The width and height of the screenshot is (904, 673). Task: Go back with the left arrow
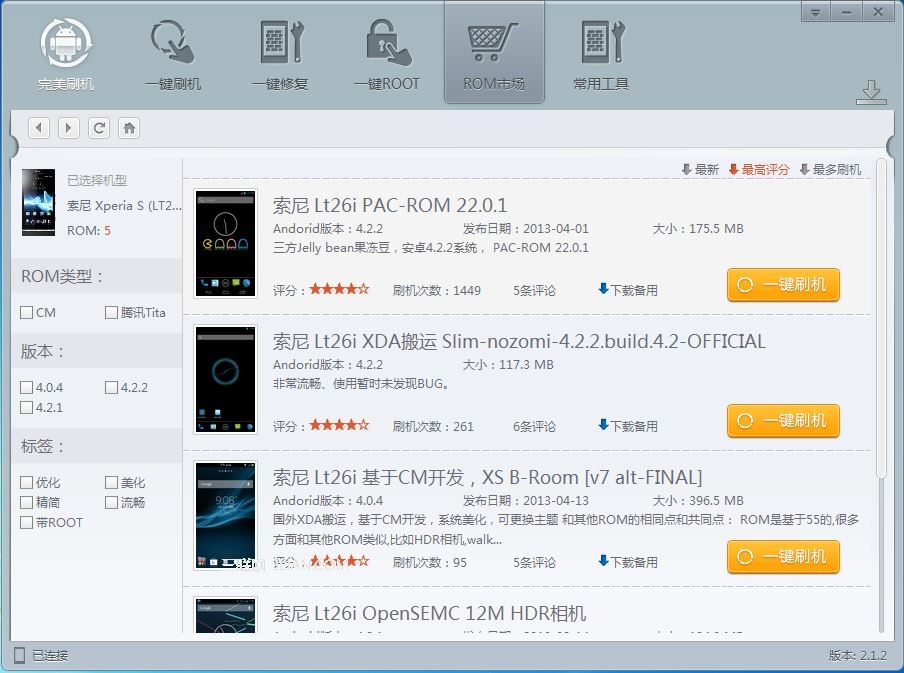coord(39,127)
